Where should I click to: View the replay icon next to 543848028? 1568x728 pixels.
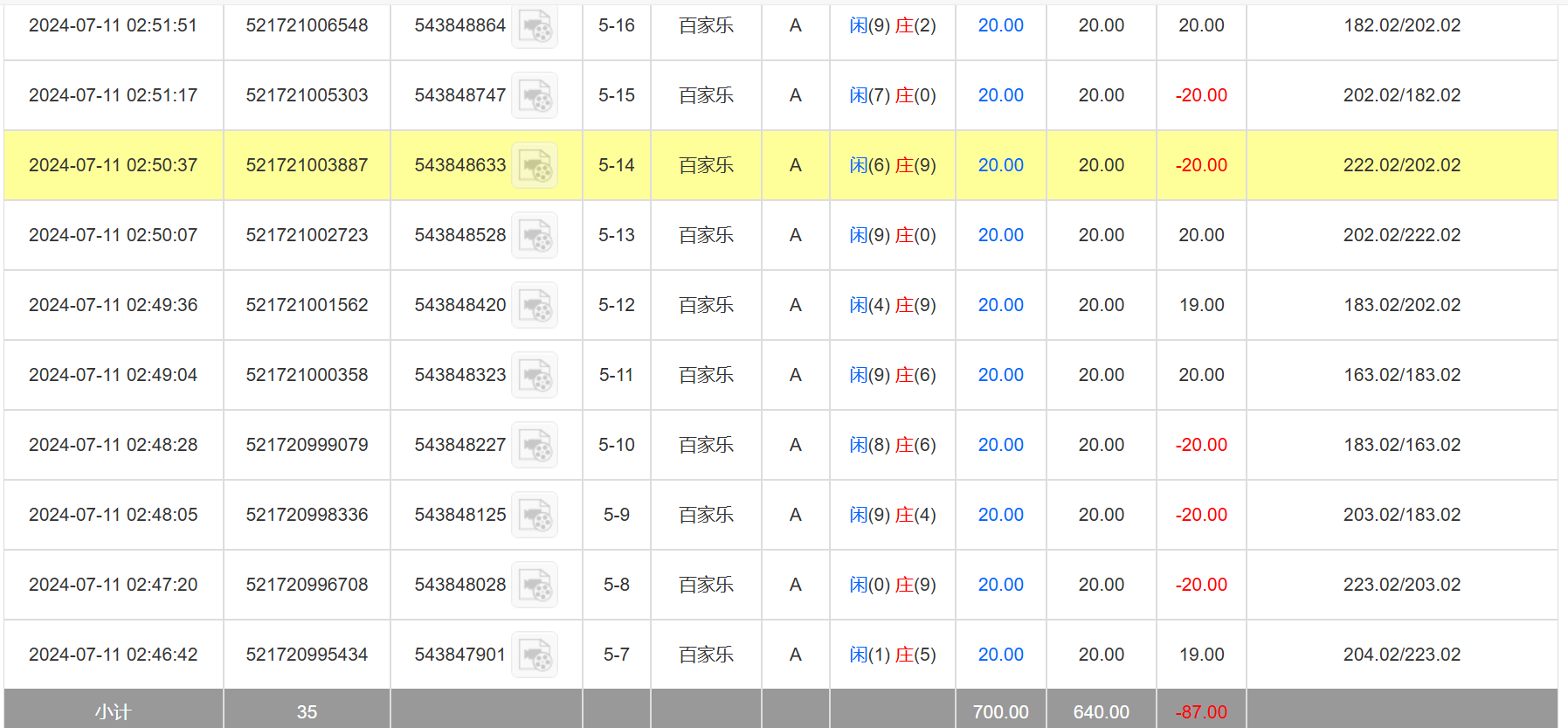535,586
